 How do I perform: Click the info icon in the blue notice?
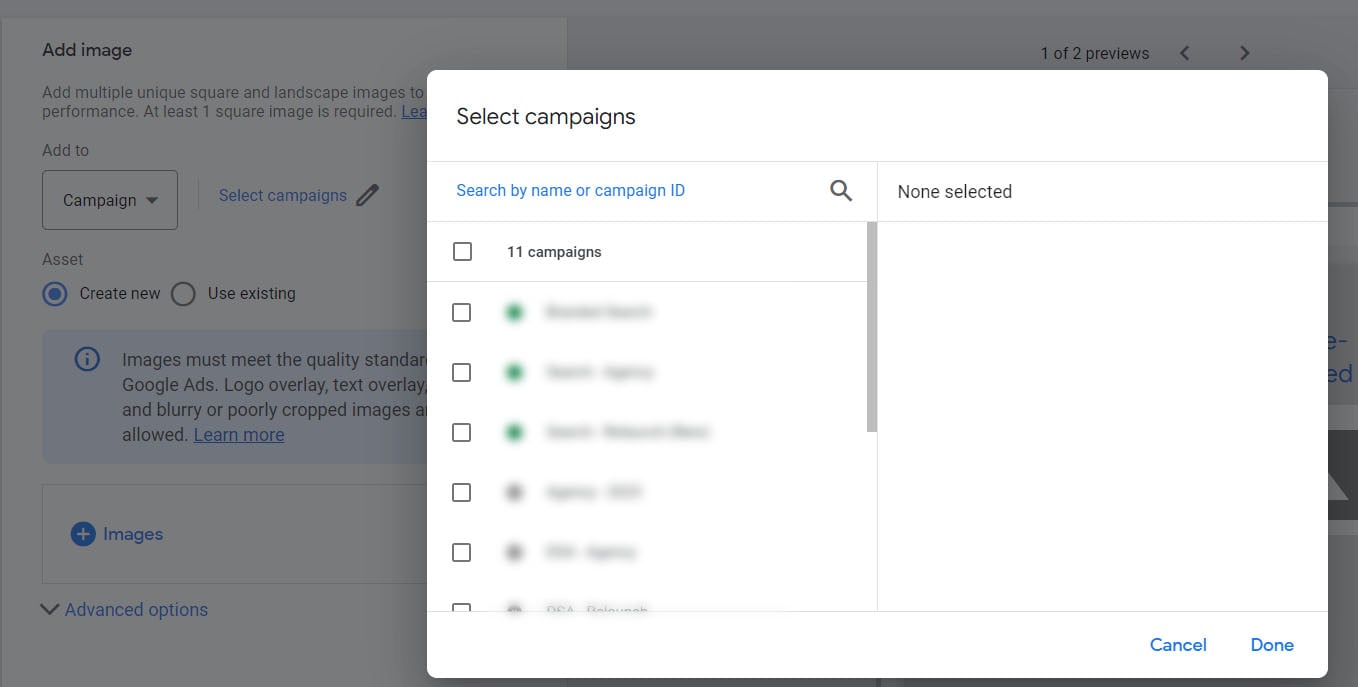point(88,359)
